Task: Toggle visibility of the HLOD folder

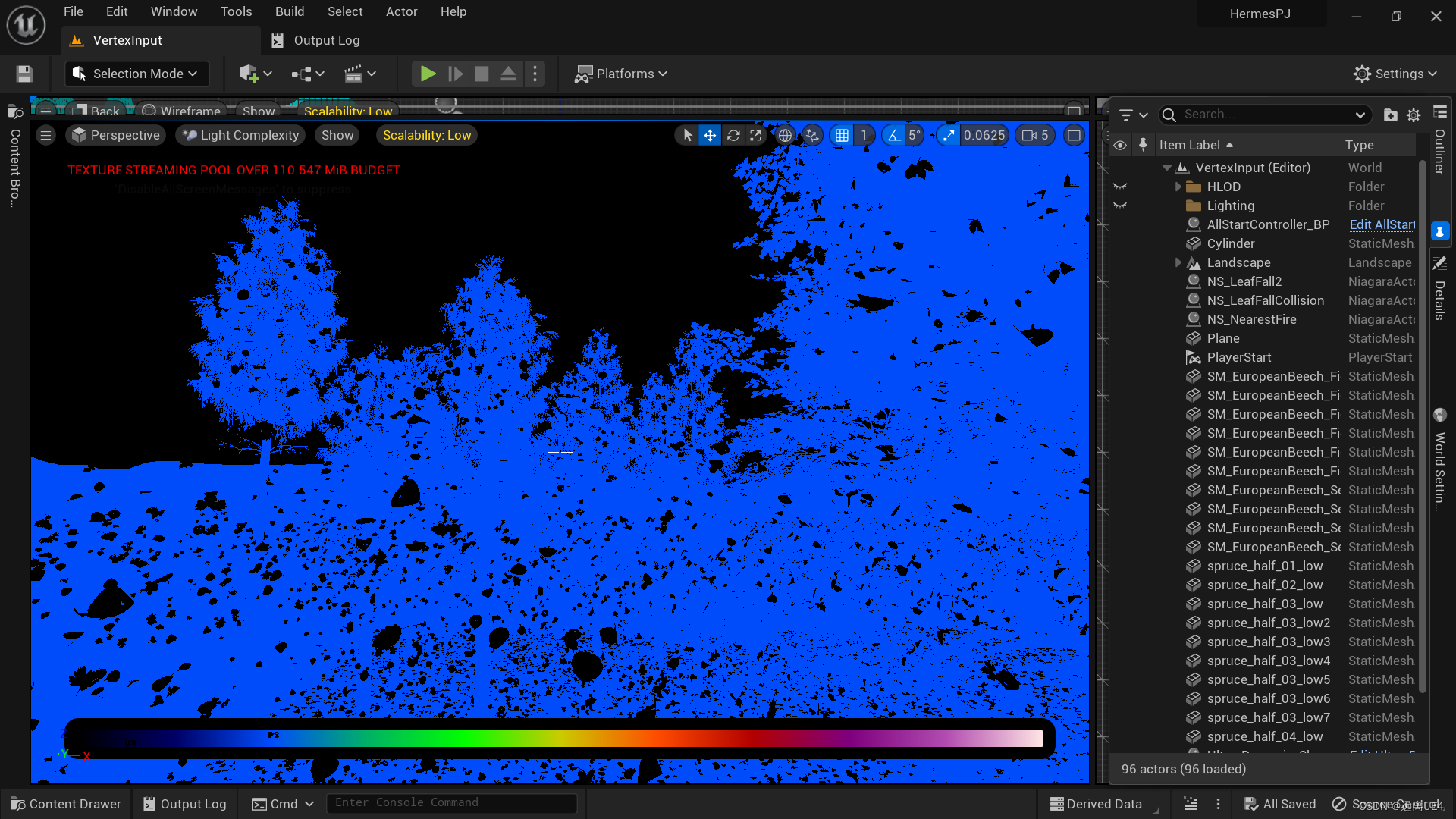Action: [x=1119, y=187]
